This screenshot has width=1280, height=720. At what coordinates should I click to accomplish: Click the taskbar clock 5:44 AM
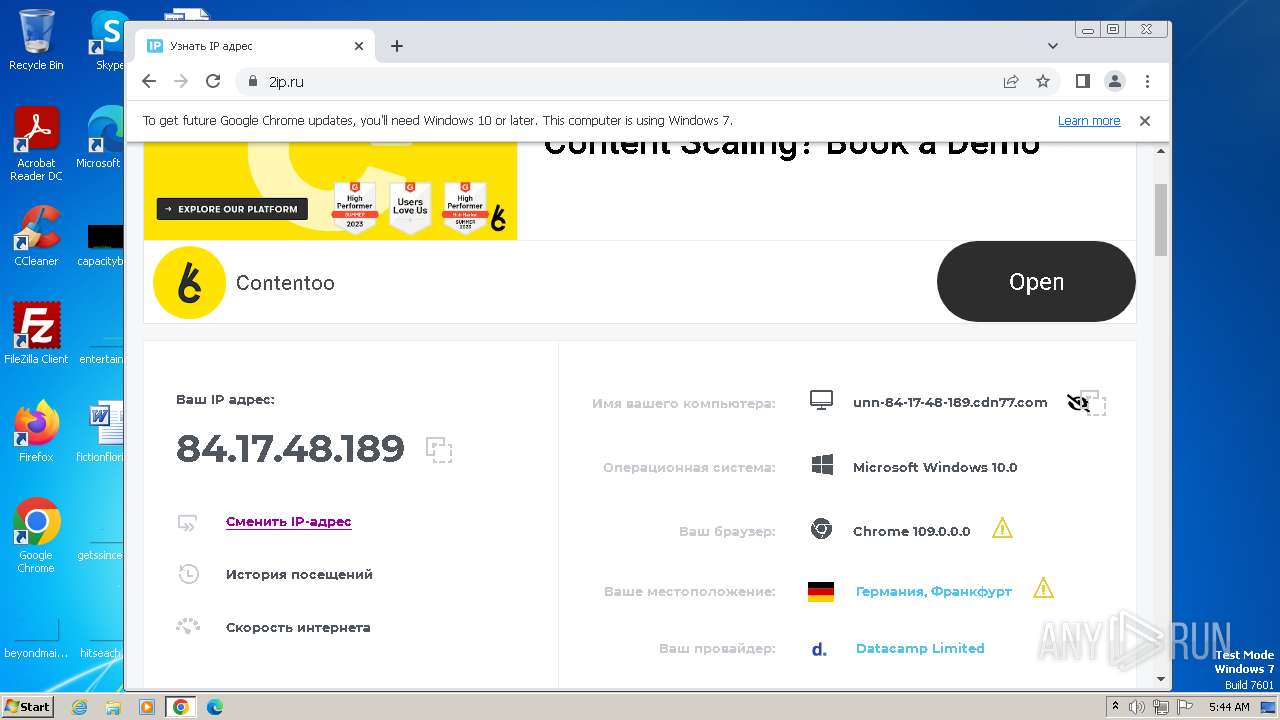tap(1229, 707)
